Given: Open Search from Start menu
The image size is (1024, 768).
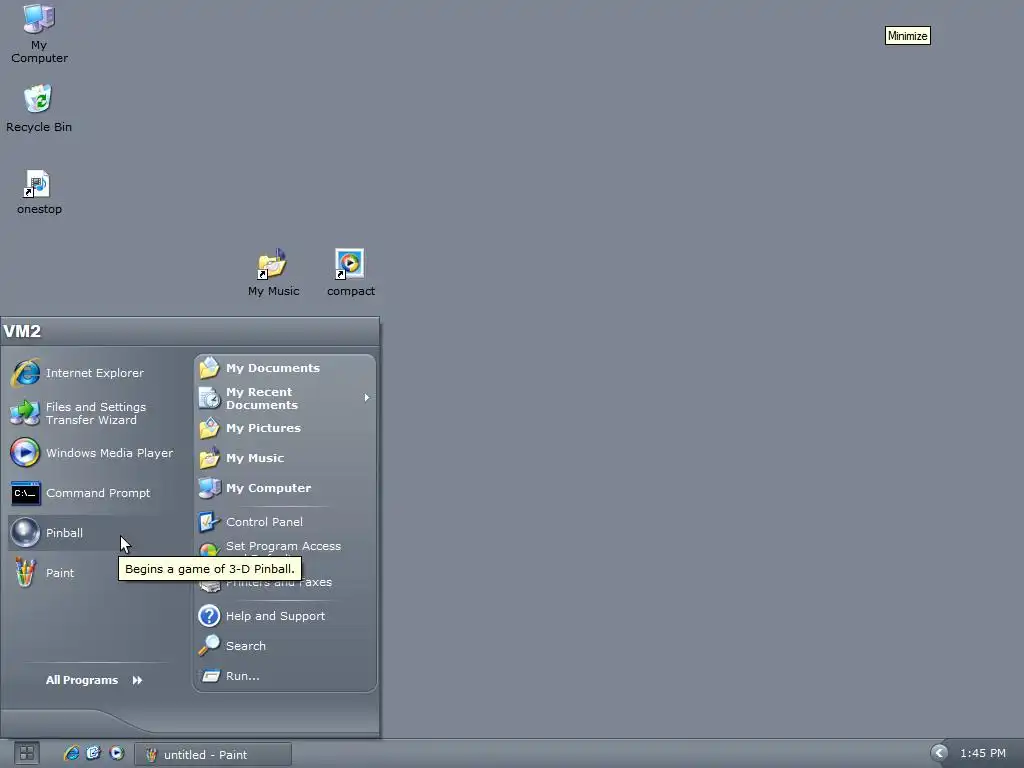Looking at the screenshot, I should (x=285, y=646).
